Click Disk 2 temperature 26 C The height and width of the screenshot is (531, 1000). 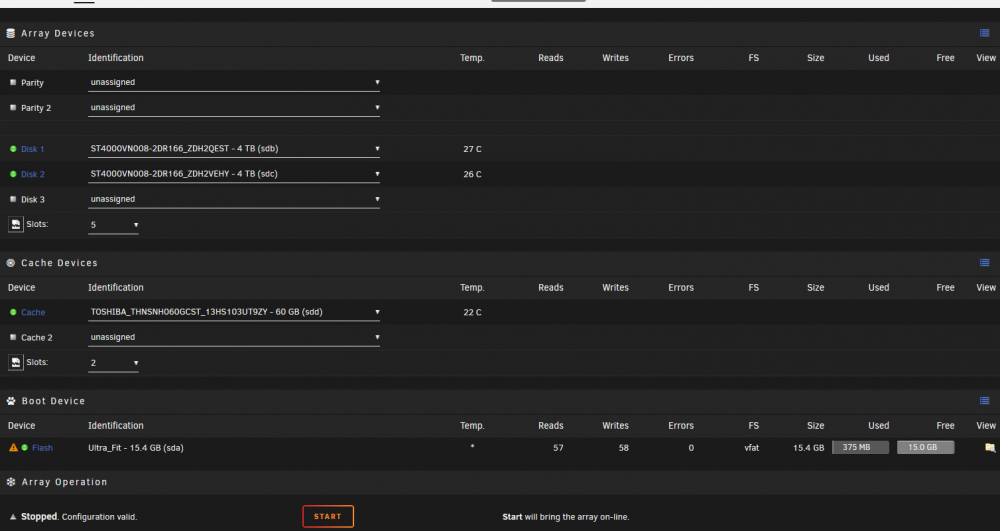click(473, 174)
